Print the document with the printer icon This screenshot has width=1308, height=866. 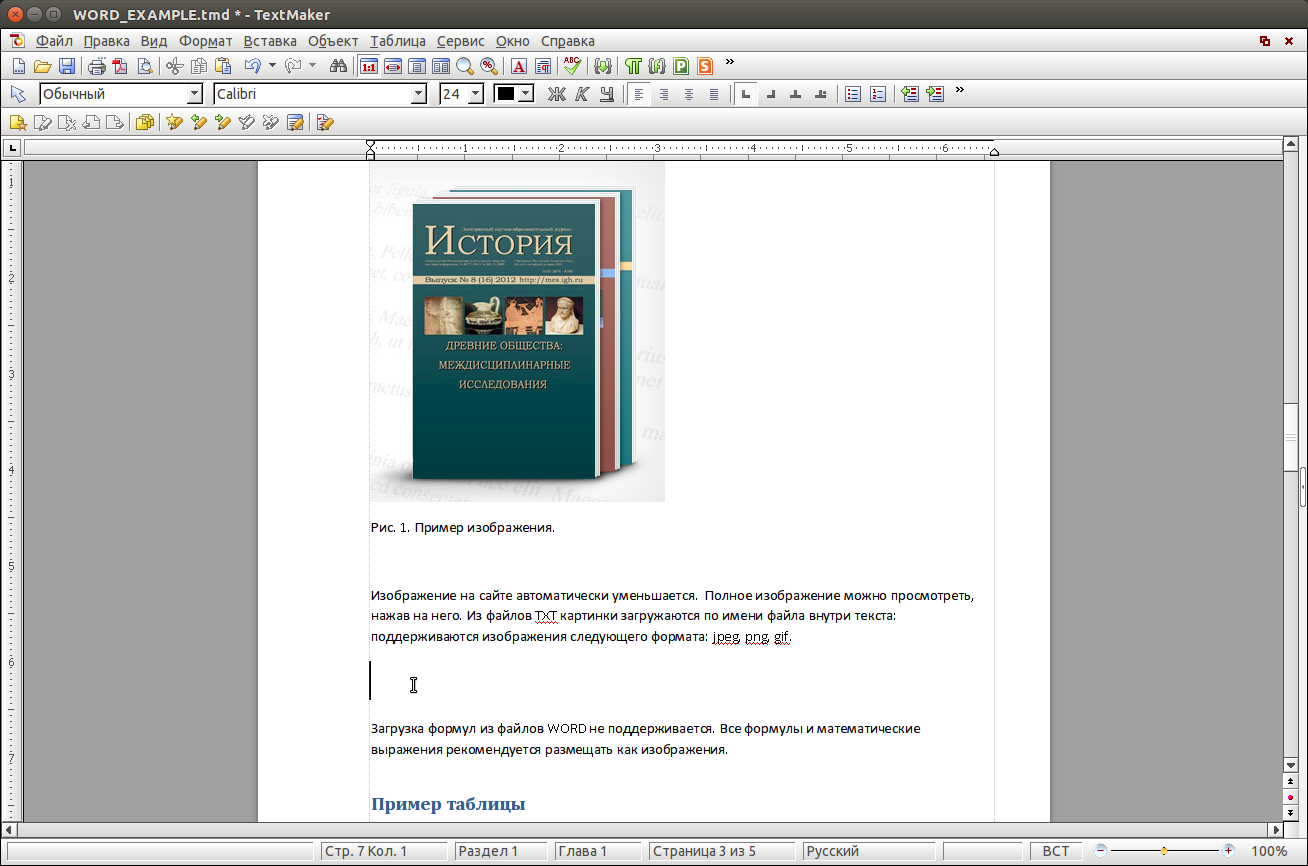coord(97,67)
